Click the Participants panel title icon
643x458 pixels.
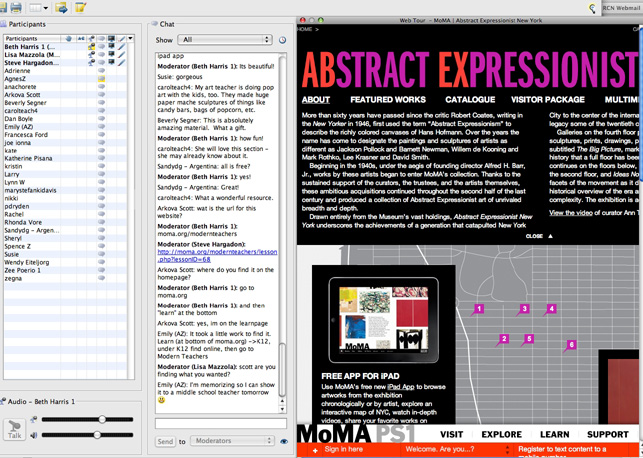3,24
